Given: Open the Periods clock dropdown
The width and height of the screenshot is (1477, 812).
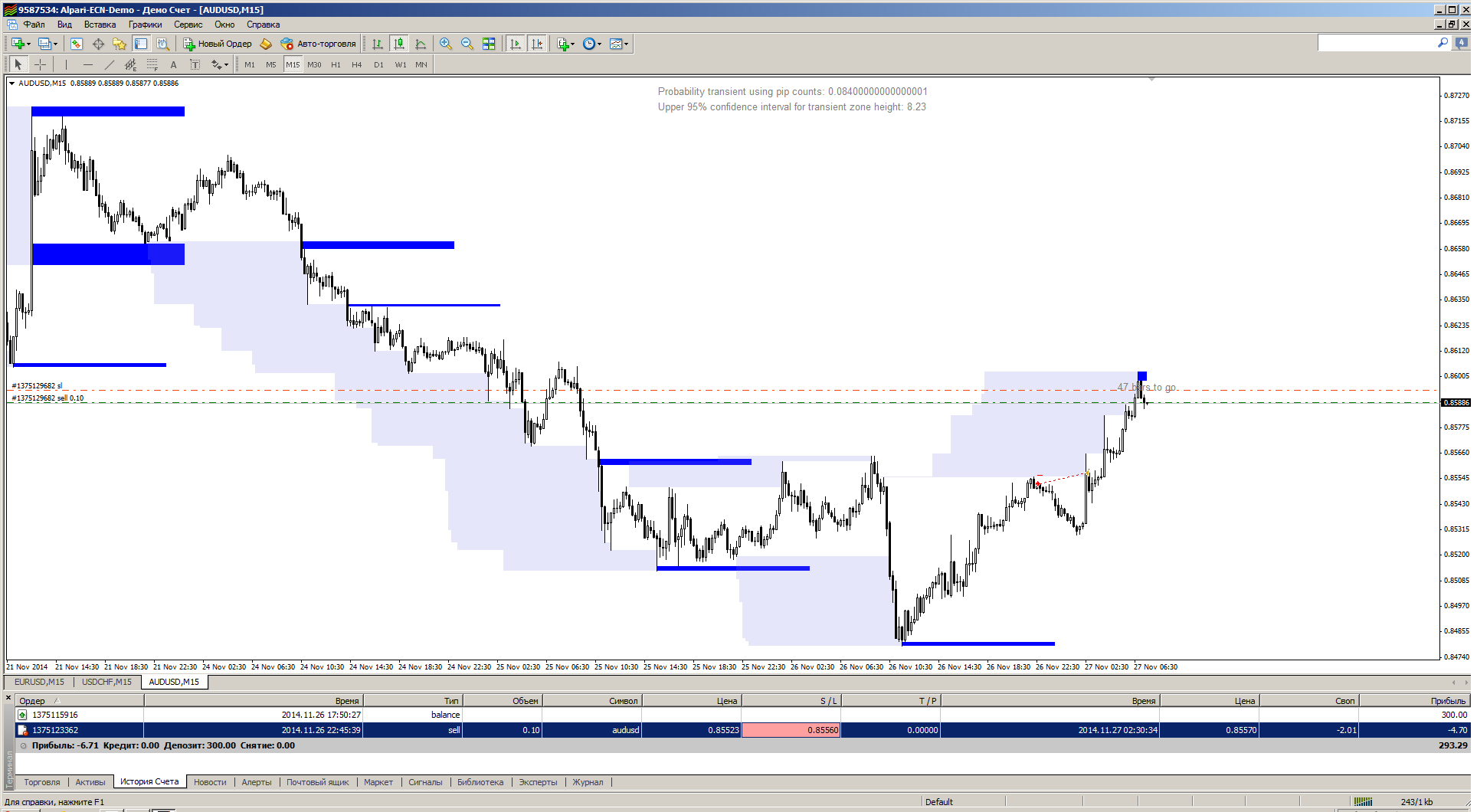Looking at the screenshot, I should point(591,44).
